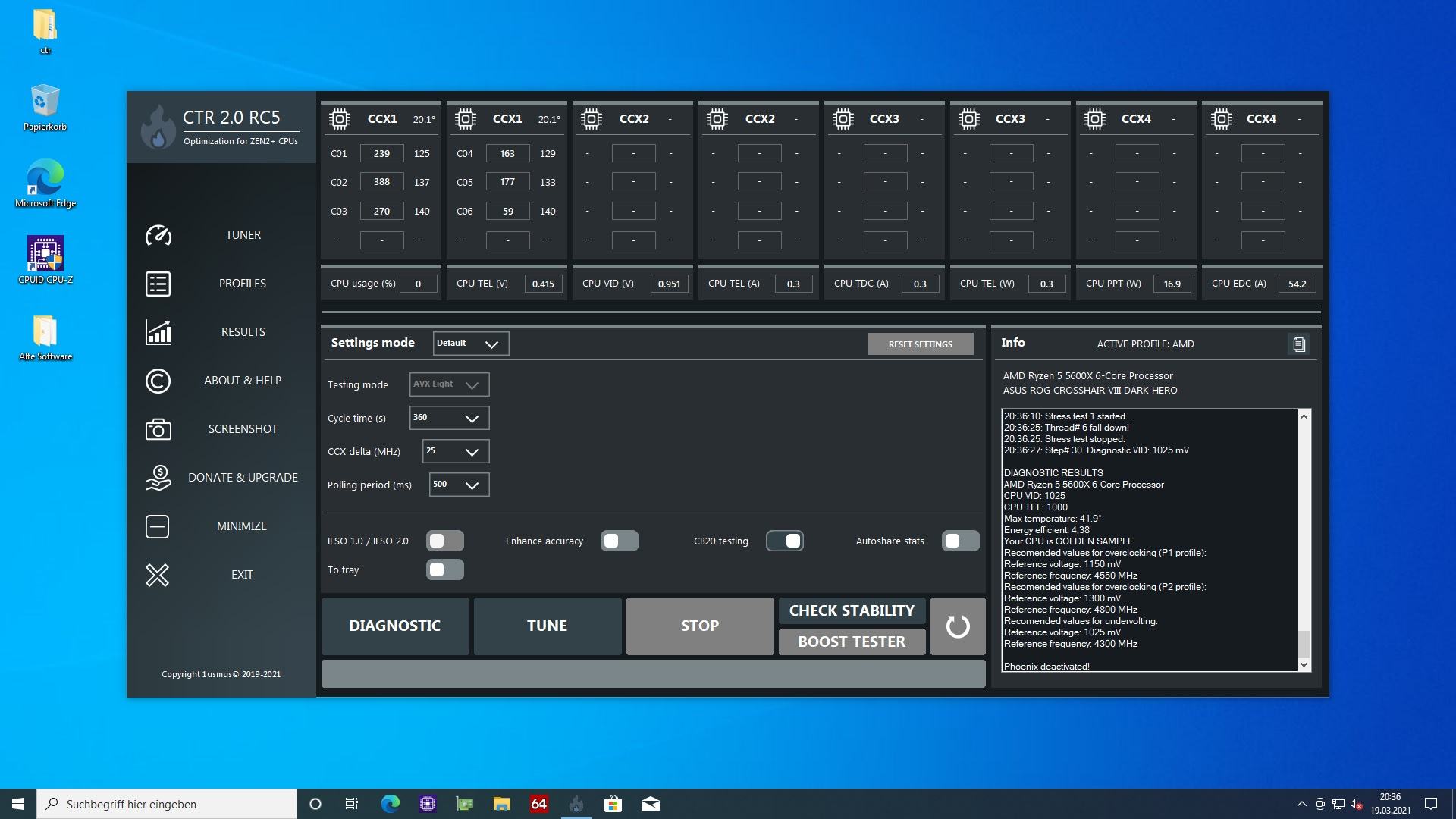Open the Polling period dropdown
This screenshot has width=1456, height=819.
(x=459, y=485)
